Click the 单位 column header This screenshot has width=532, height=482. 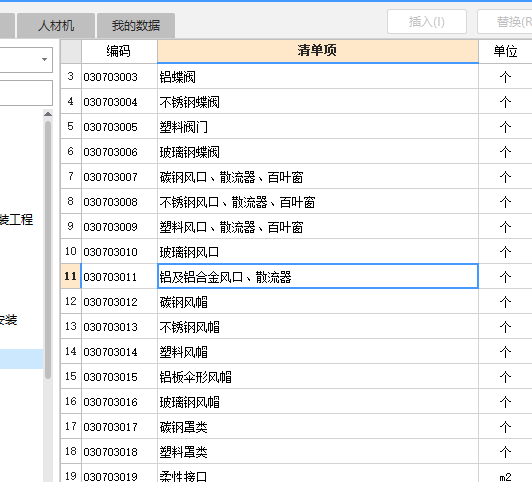(x=505, y=51)
